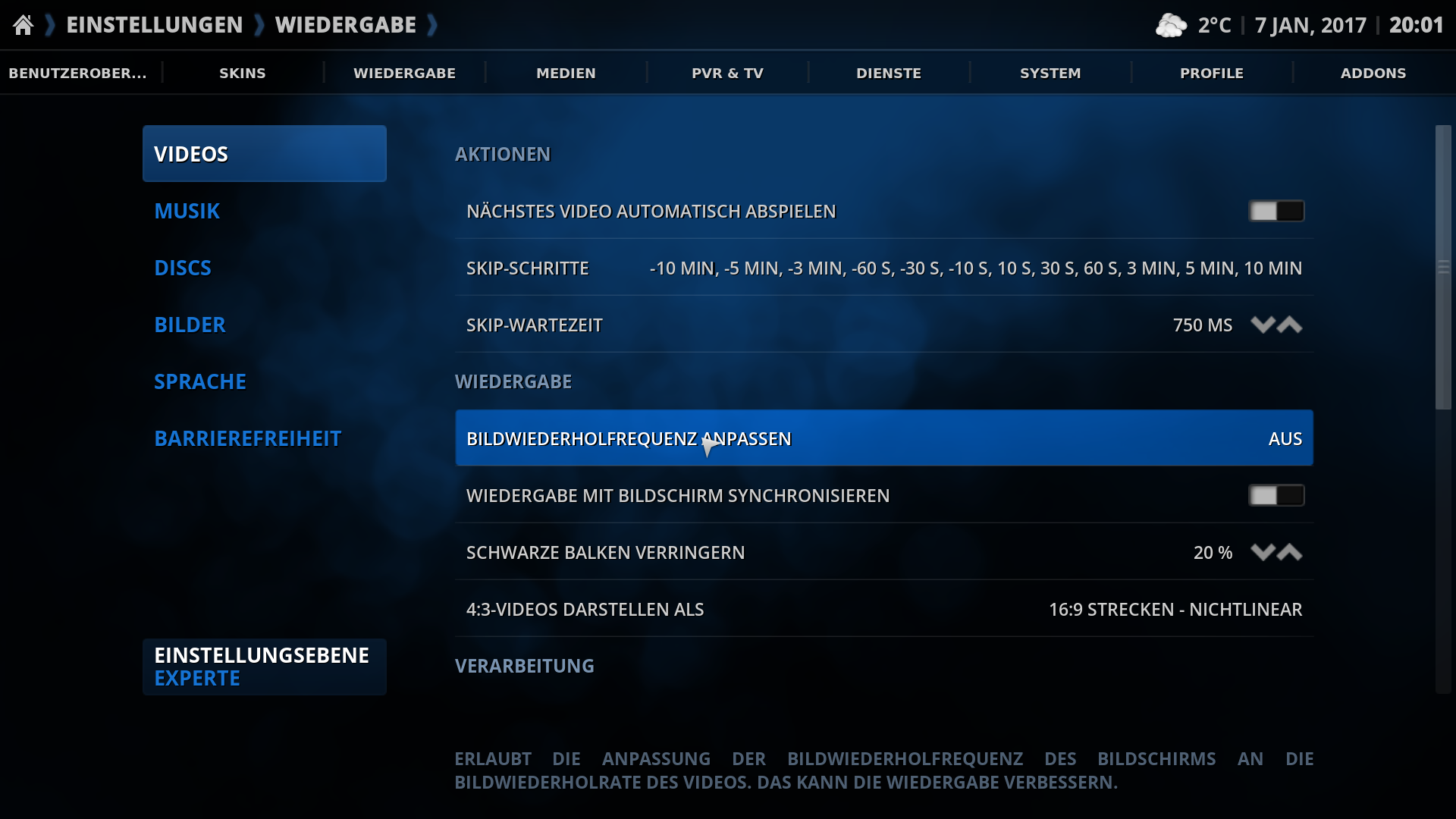This screenshot has height=819, width=1456.
Task: Select the Barrierefreiheit category
Action: tap(265, 438)
